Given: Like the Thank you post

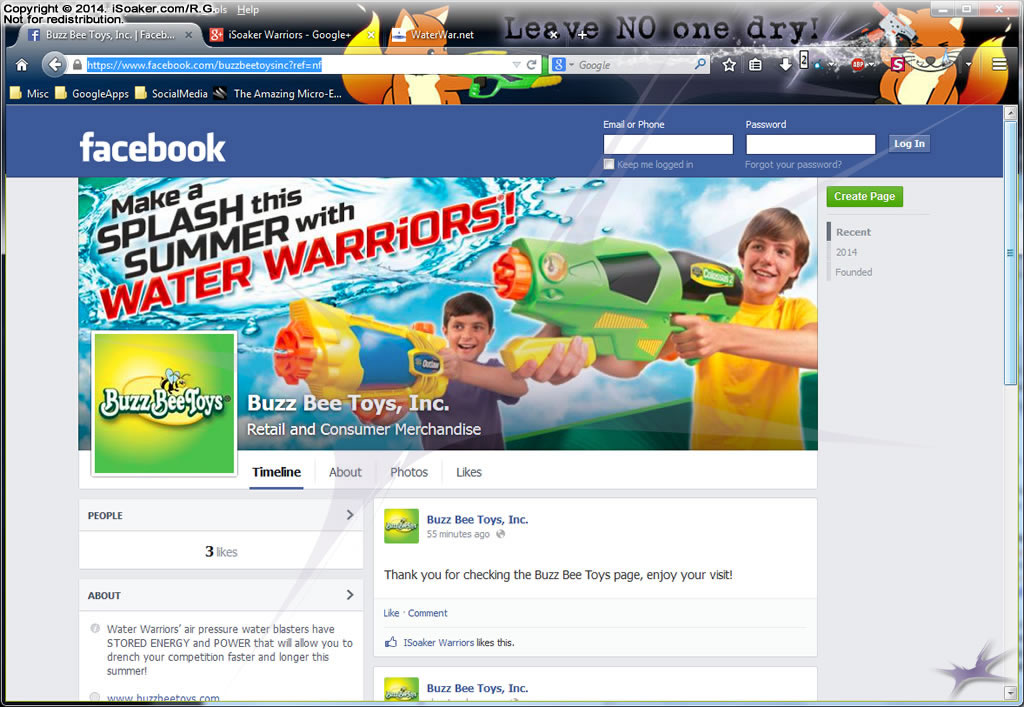Looking at the screenshot, I should tap(391, 613).
